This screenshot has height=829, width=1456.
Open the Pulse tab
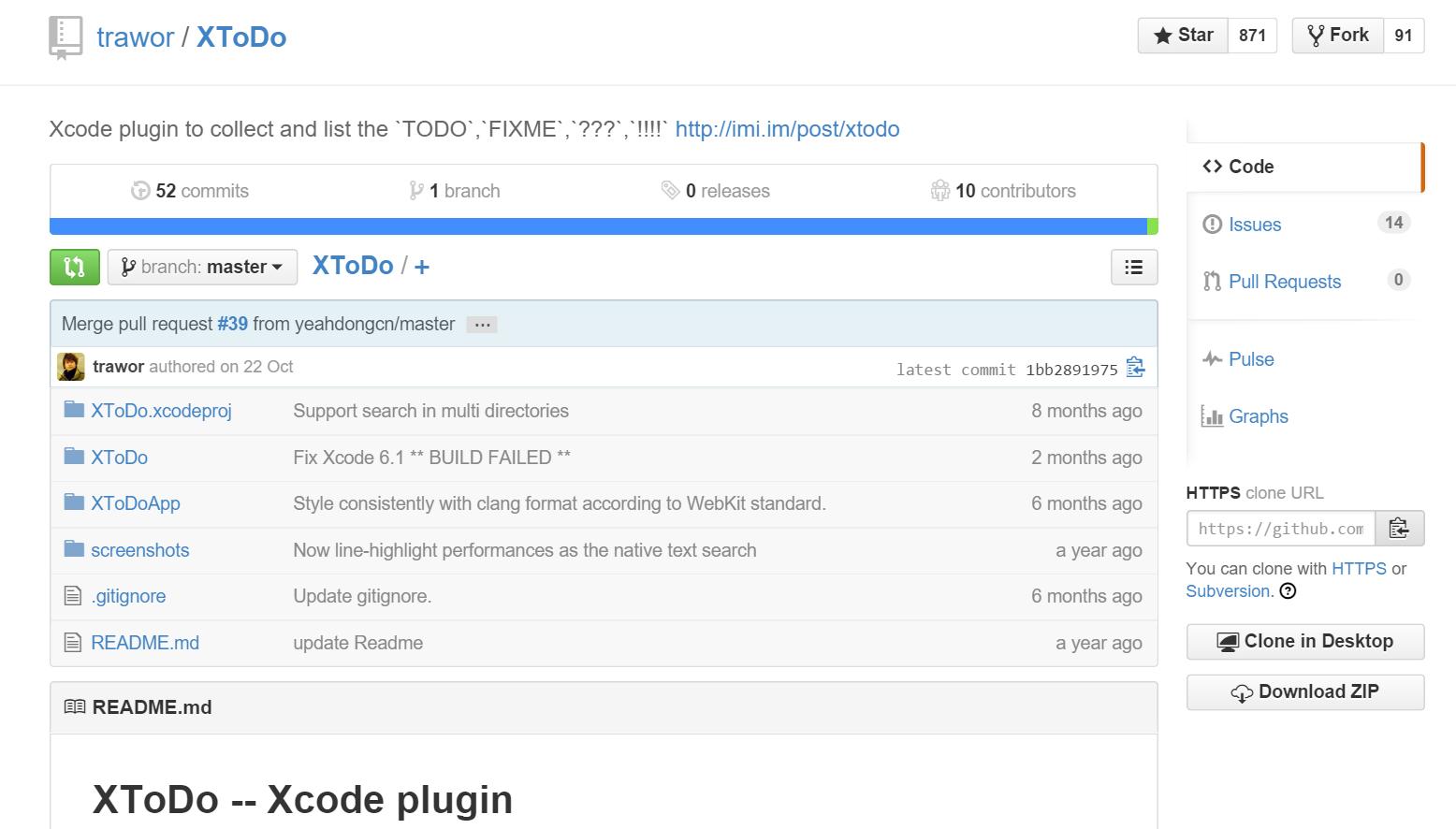click(1250, 359)
